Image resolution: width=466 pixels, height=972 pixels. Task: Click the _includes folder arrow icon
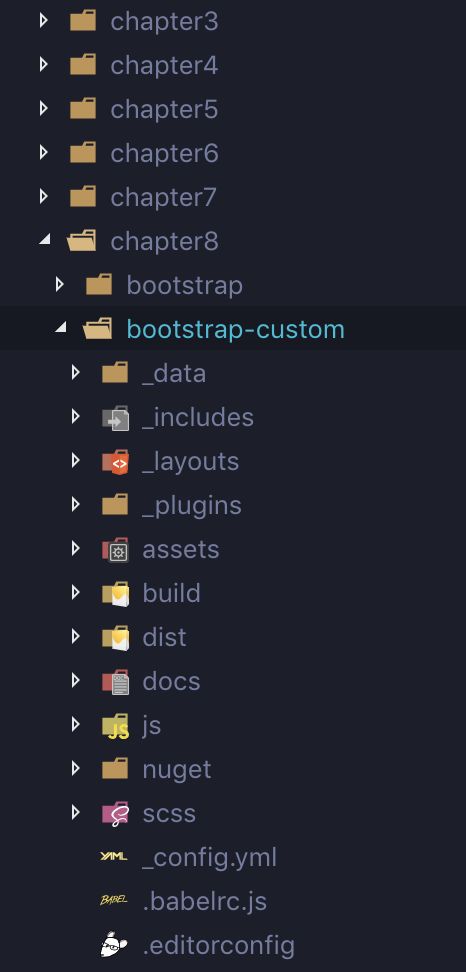(115, 417)
